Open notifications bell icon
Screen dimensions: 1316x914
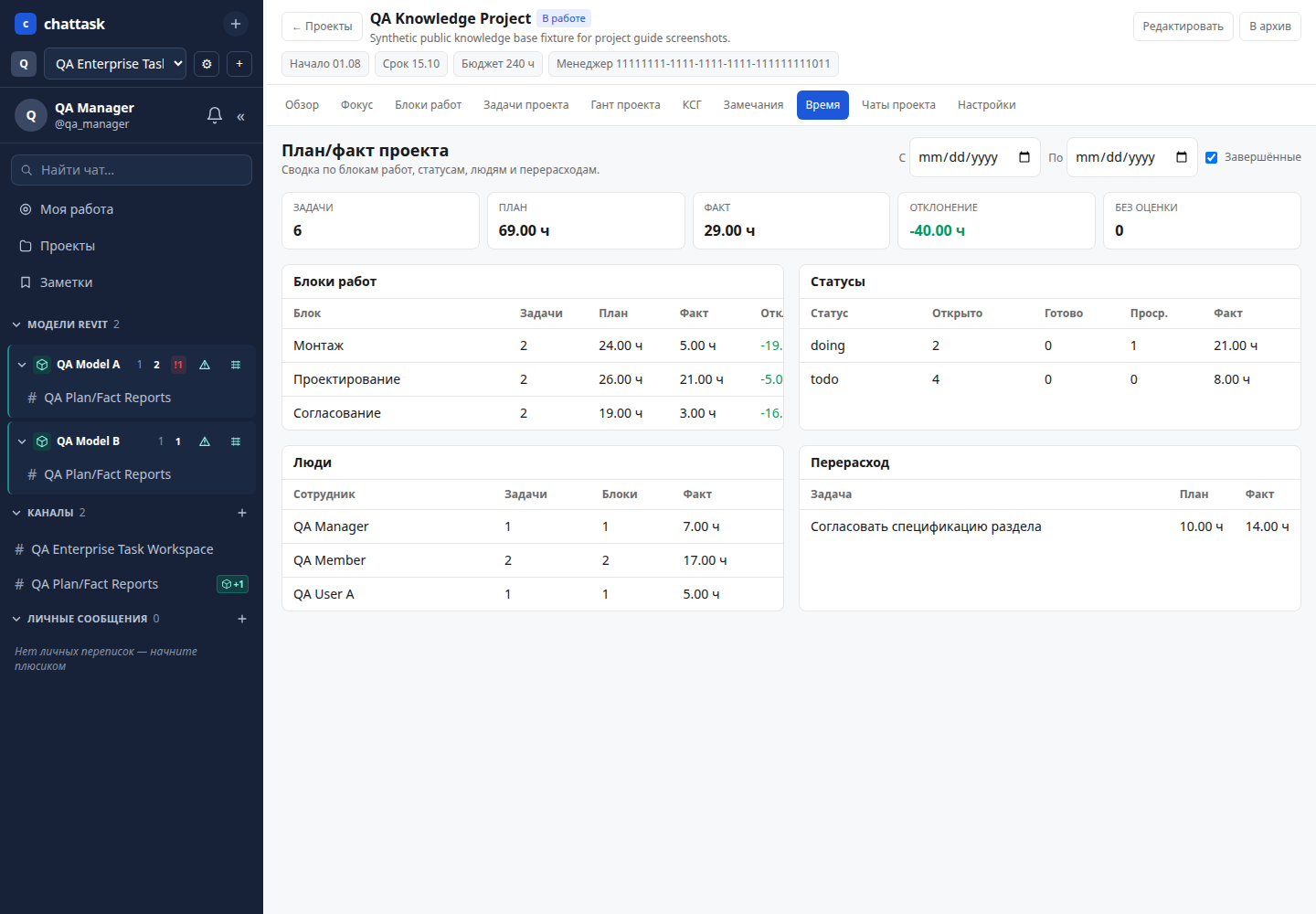point(215,115)
